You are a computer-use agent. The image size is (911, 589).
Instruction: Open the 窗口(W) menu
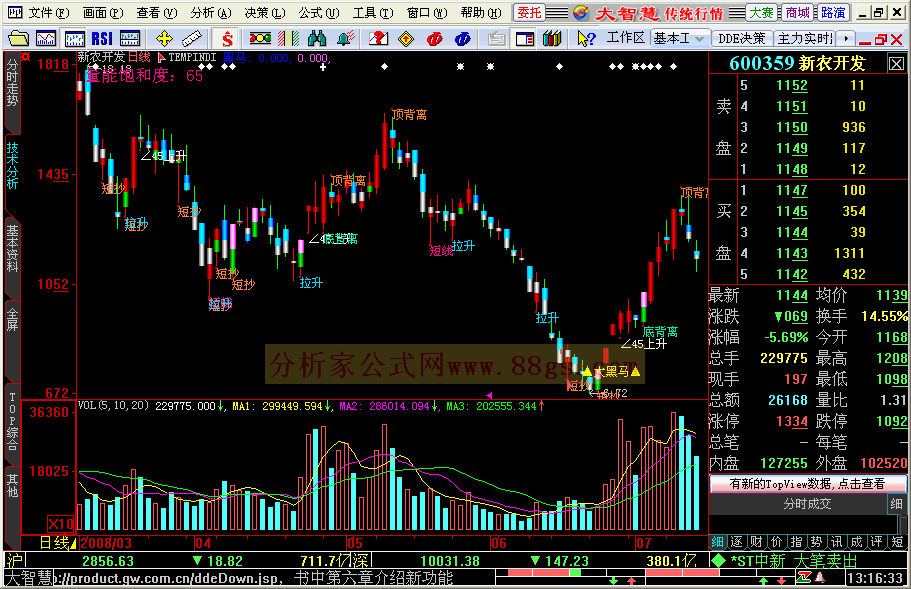tap(426, 13)
